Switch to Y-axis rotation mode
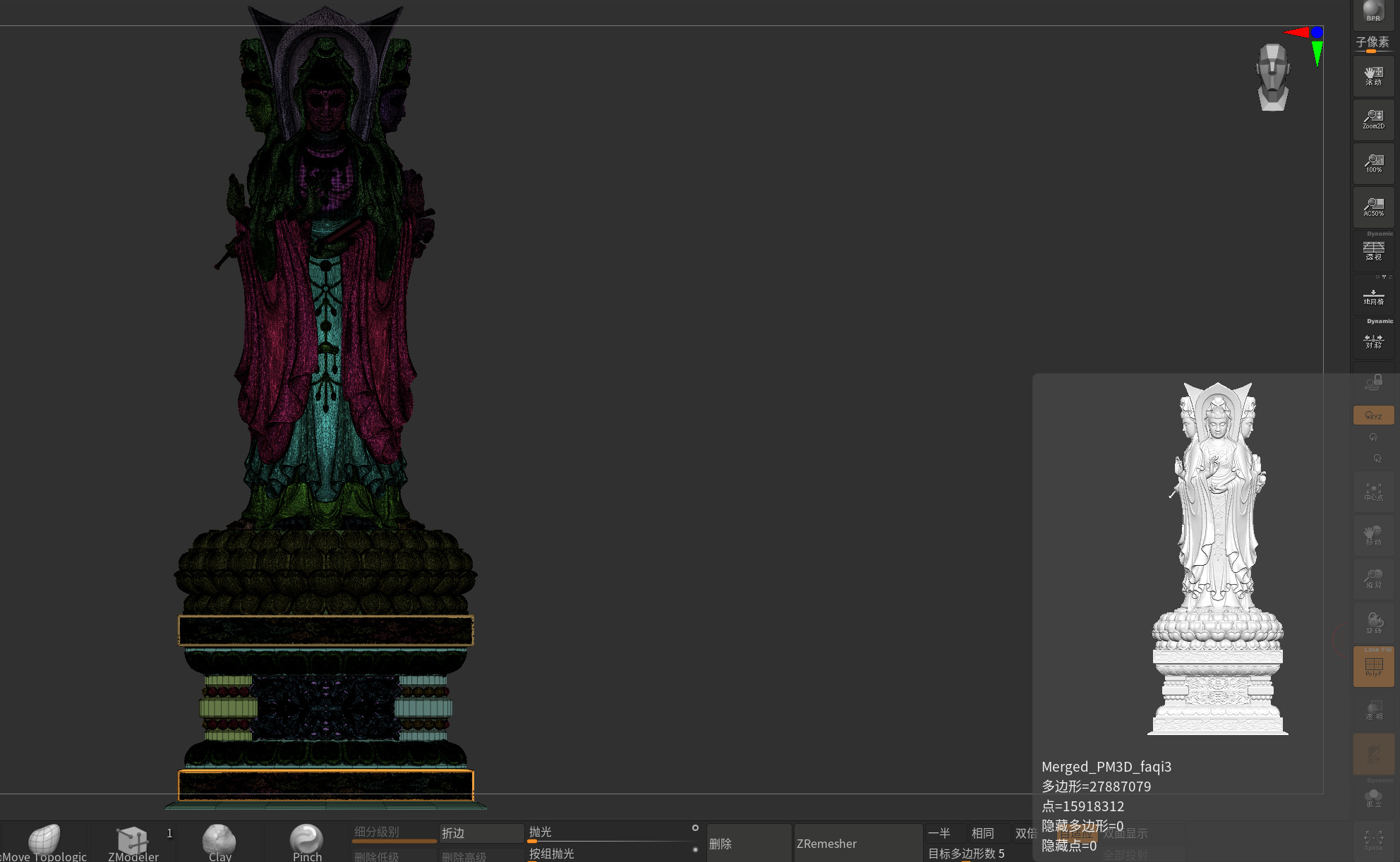This screenshot has height=862, width=1400. 1373,437
